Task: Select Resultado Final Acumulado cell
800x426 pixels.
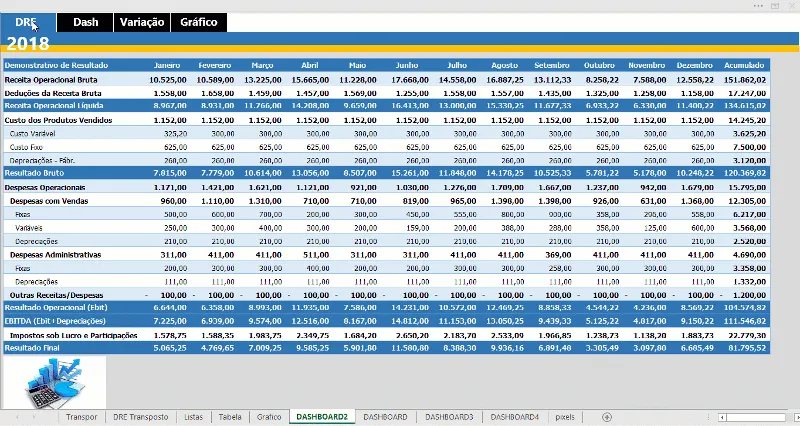Action: click(x=744, y=348)
